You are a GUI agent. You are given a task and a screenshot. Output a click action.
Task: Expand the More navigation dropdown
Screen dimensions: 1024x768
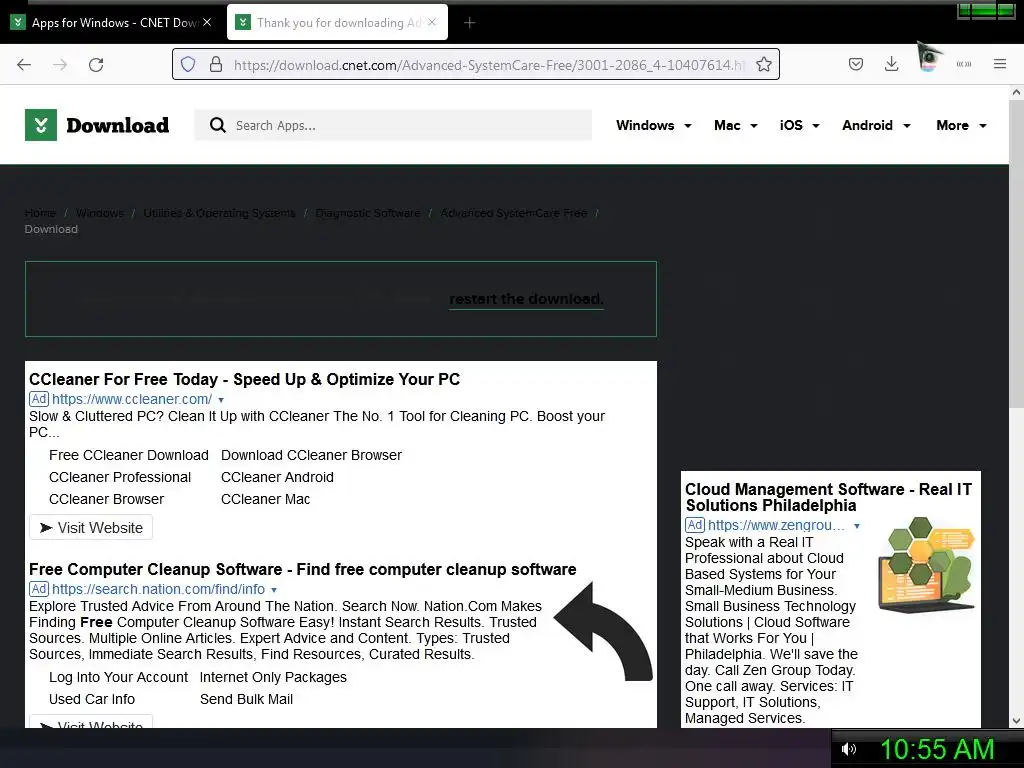961,125
